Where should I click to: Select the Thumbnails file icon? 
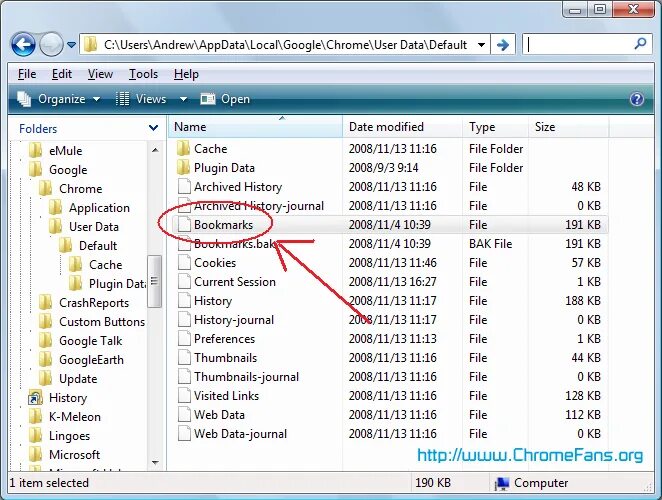point(184,358)
